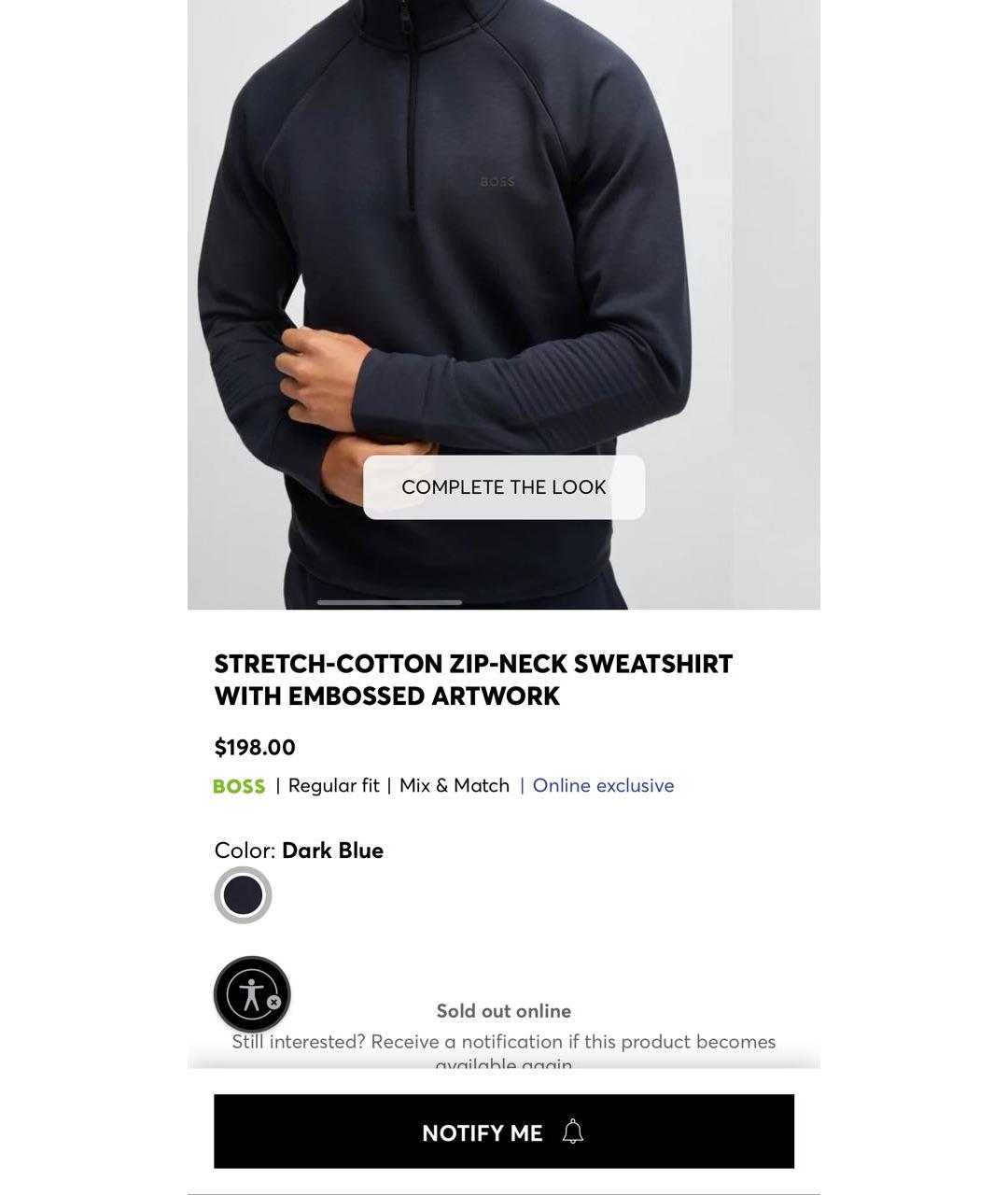Click the BOSS logo on sweatshirt chest

tap(497, 182)
